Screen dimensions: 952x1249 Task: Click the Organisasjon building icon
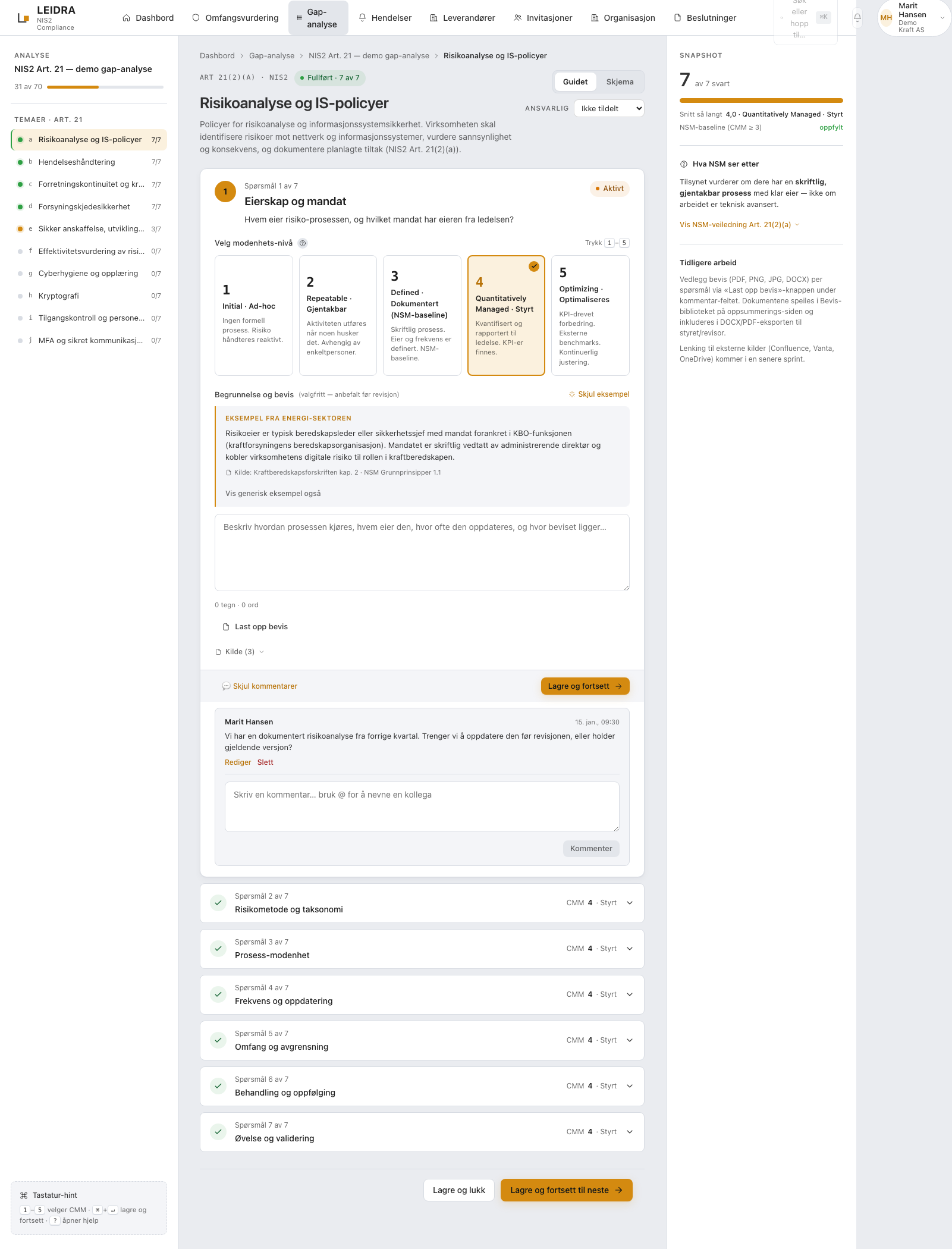point(595,18)
